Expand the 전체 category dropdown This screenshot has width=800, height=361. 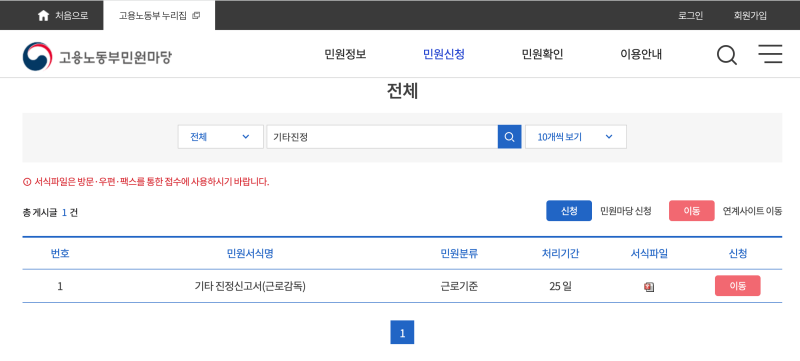[220, 137]
